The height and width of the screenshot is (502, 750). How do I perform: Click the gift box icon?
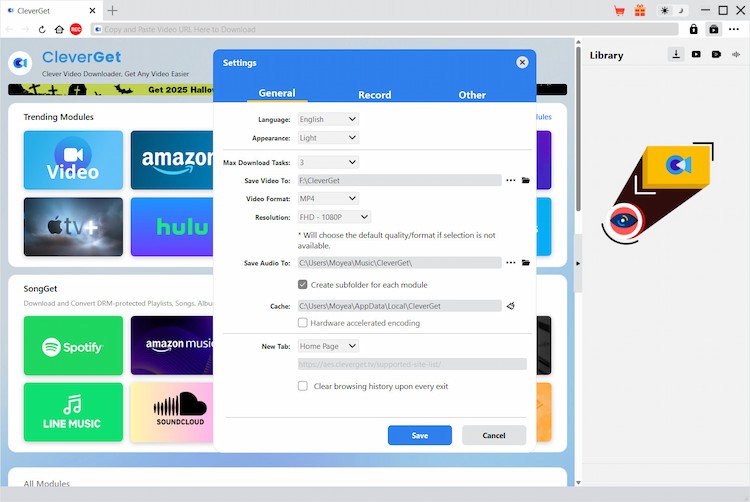coord(640,10)
